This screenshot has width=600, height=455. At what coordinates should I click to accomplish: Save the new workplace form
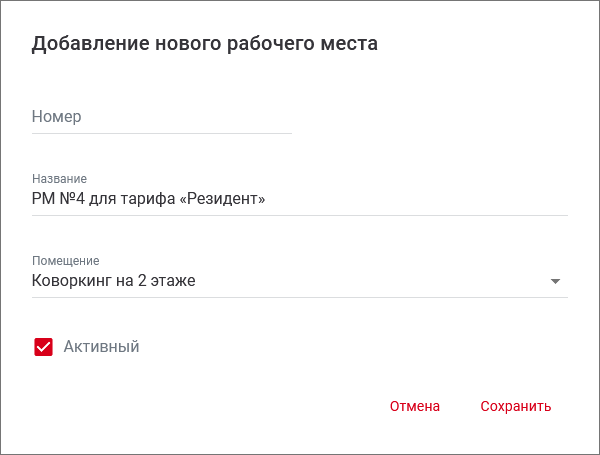pyautogui.click(x=515, y=407)
